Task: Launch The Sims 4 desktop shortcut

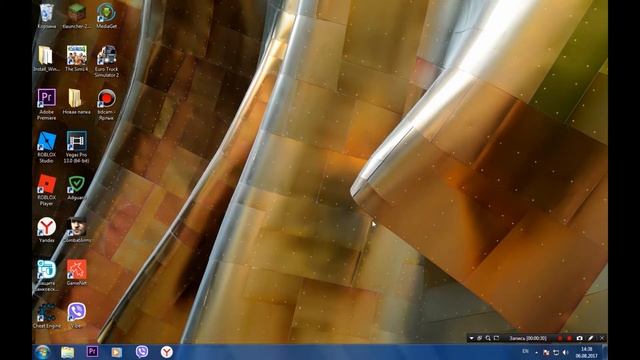Action: point(76,59)
